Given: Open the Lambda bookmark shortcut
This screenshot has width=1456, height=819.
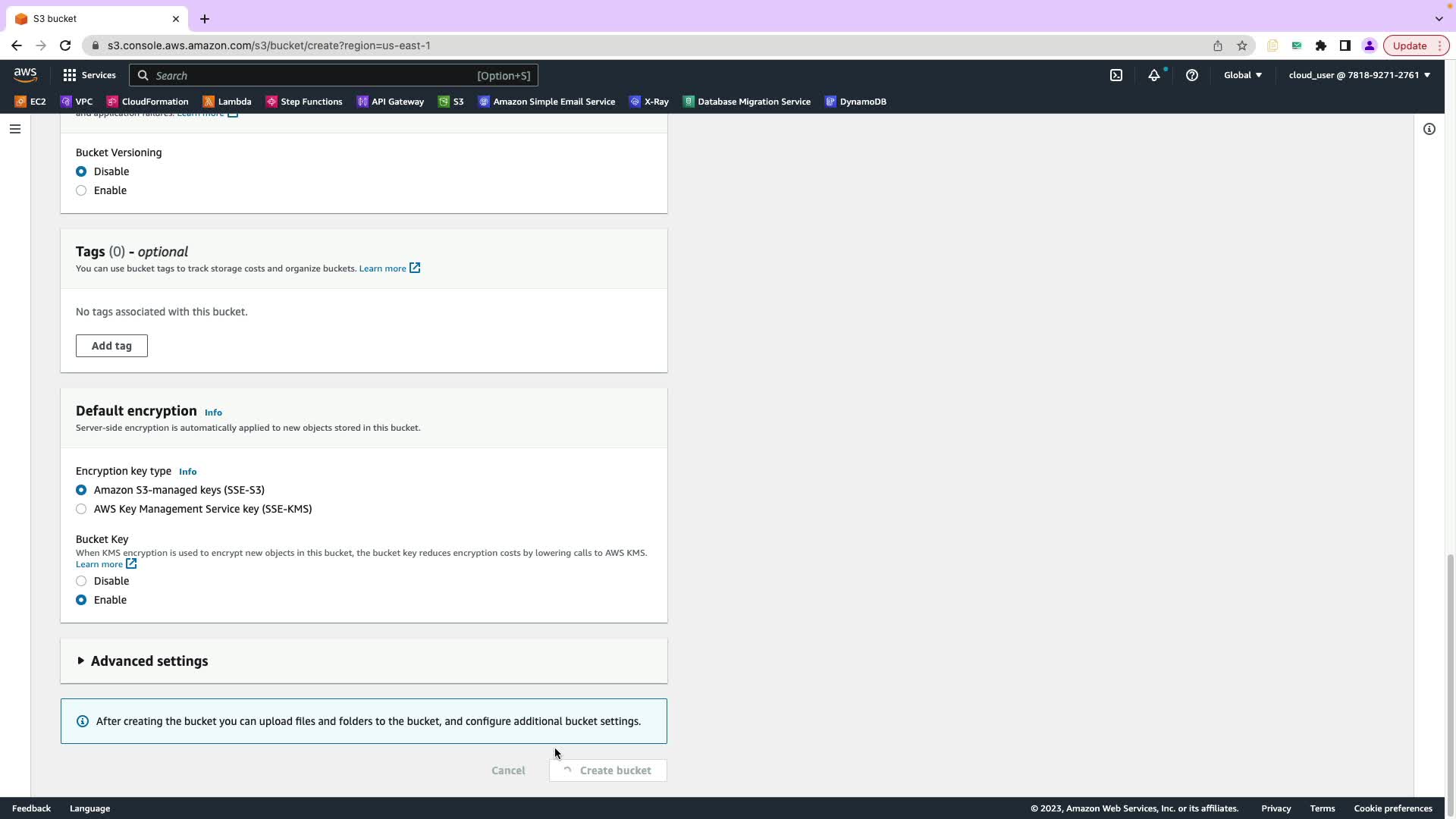Looking at the screenshot, I should pyautogui.click(x=227, y=102).
